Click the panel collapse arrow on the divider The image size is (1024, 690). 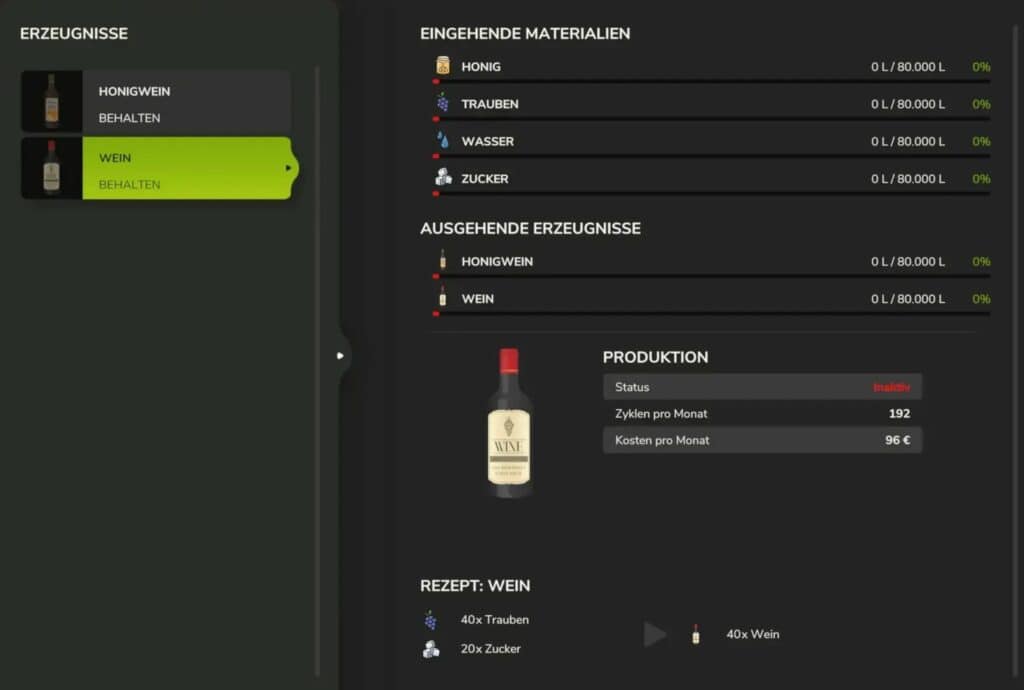340,354
